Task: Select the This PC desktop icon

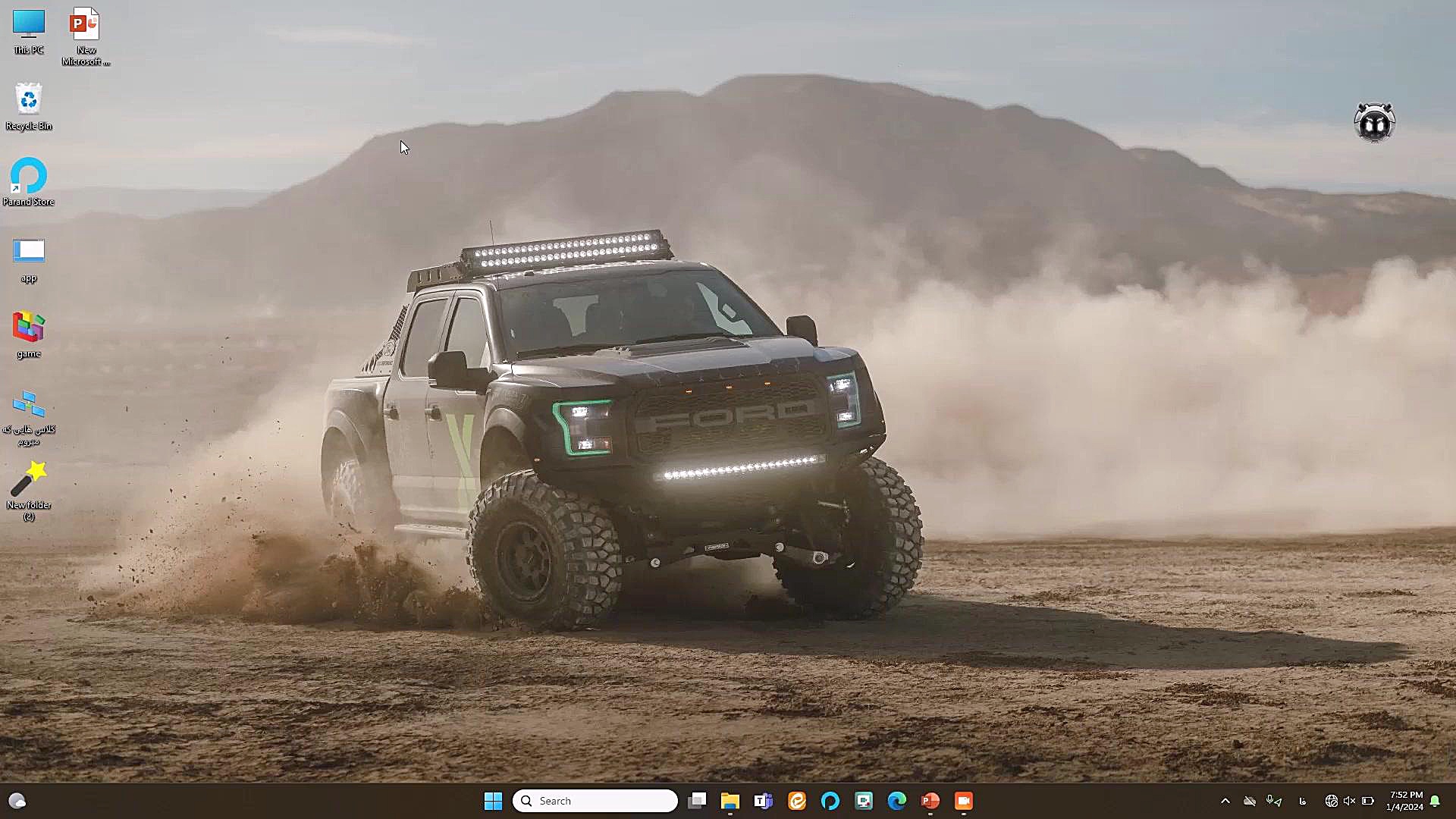Action: pyautogui.click(x=29, y=32)
